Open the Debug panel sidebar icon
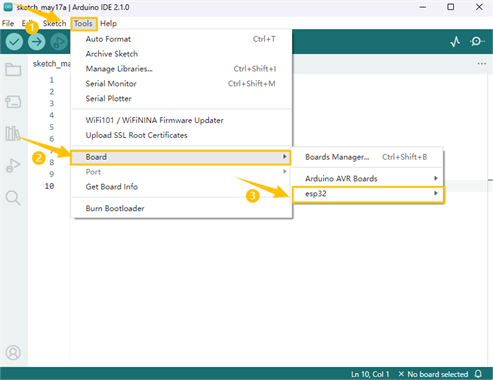Image resolution: width=493 pixels, height=380 pixels. coord(13,165)
